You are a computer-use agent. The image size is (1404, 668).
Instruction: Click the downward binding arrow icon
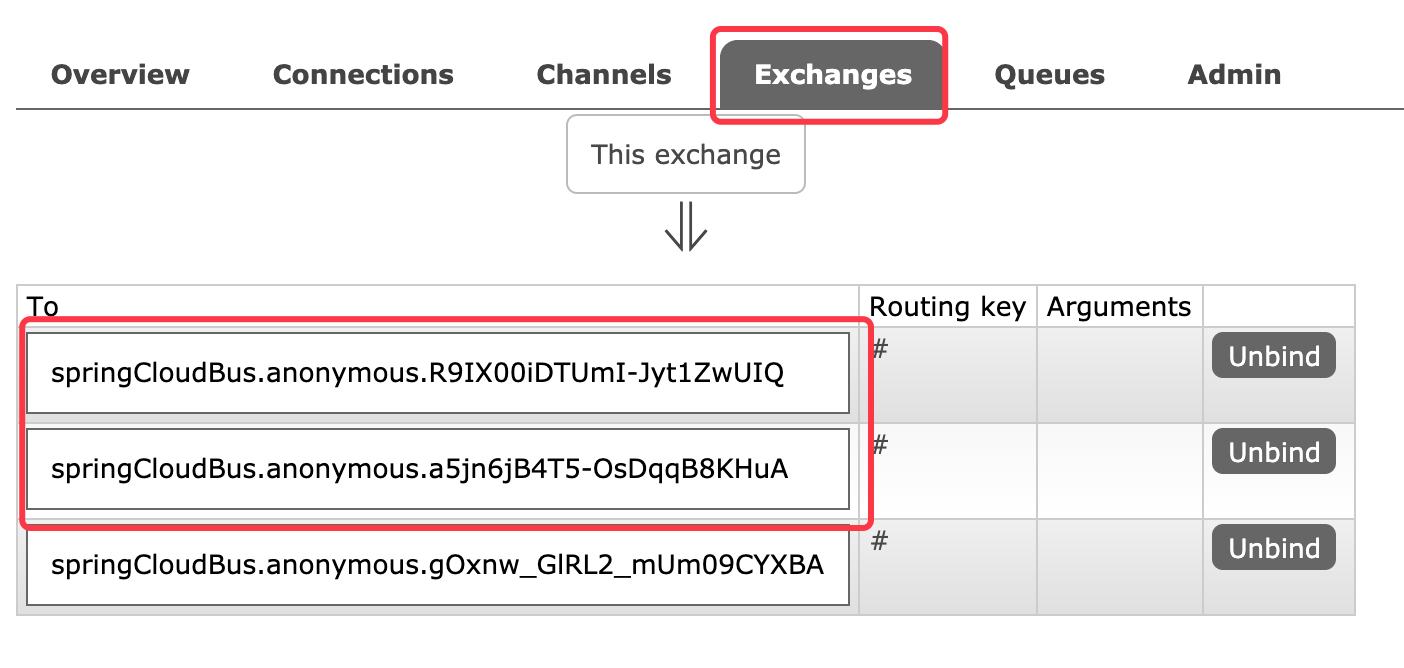point(686,228)
